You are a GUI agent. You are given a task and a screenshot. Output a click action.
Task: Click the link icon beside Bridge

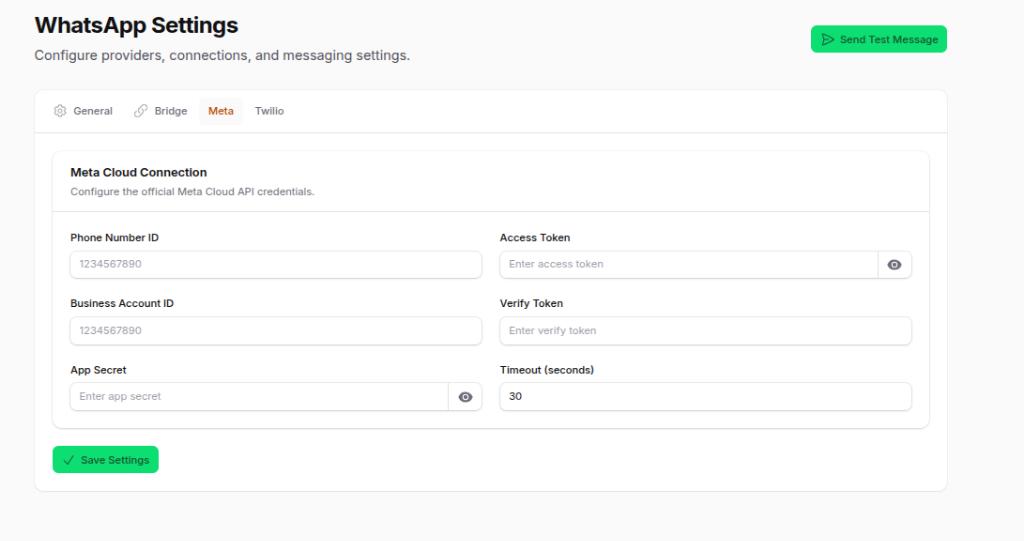click(x=140, y=111)
